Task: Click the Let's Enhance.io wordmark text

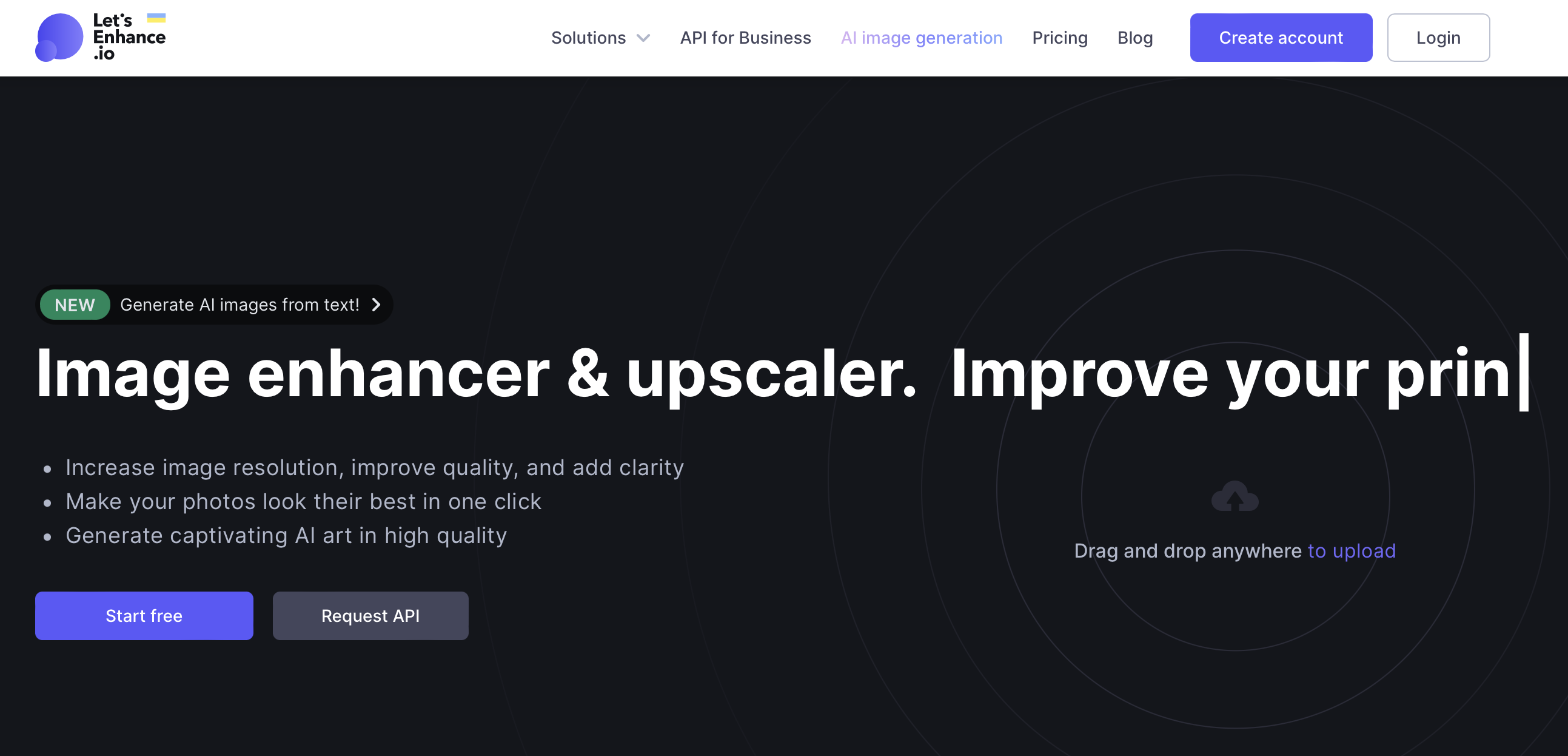Action: 129,37
